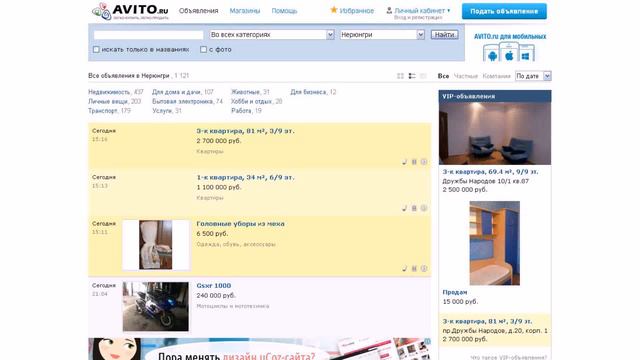The height and width of the screenshot is (360, 640).
Task: Click Подать объявление button
Action: tap(504, 11)
